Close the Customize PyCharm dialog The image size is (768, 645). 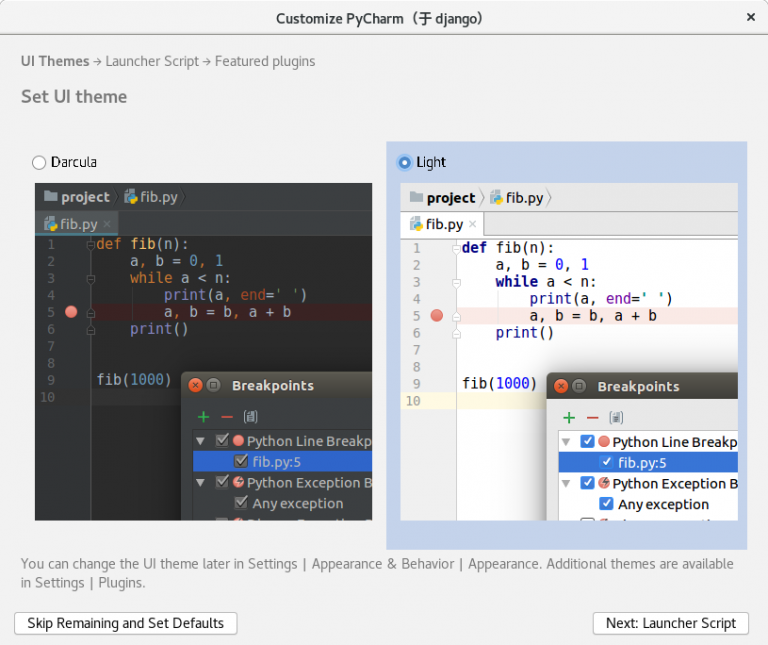point(750,18)
